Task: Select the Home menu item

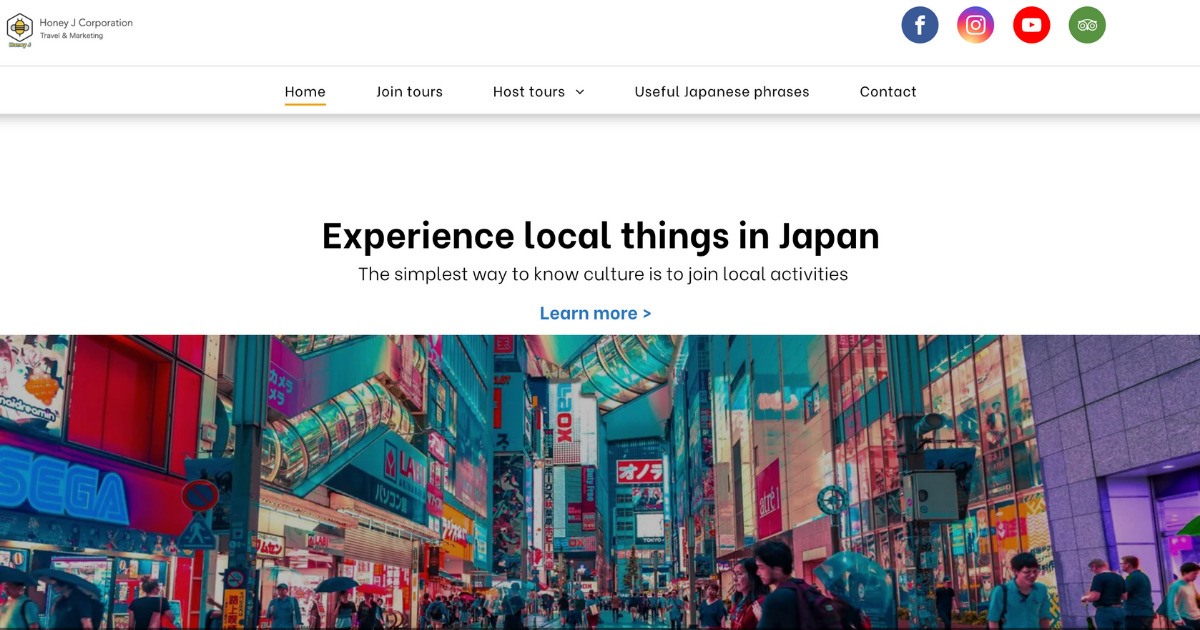Action: click(x=305, y=91)
